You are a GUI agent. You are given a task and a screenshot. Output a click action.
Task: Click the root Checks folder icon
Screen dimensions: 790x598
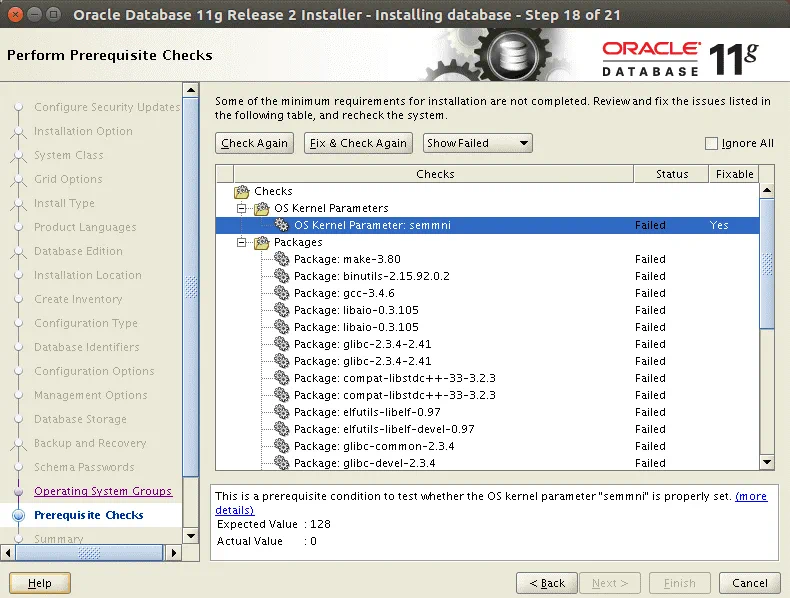(241, 191)
